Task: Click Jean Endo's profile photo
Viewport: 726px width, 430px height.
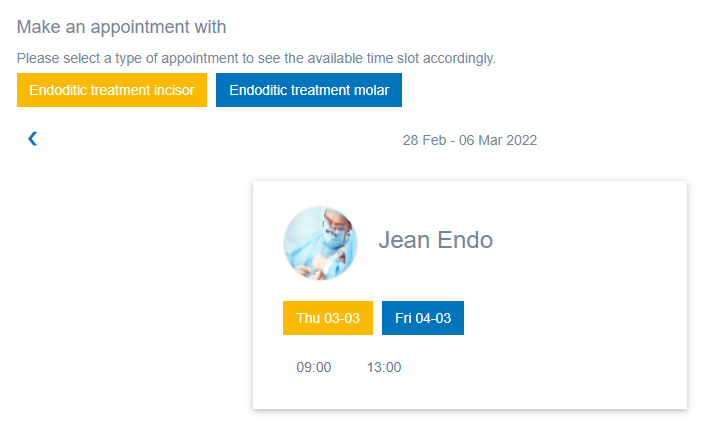Action: tap(320, 243)
